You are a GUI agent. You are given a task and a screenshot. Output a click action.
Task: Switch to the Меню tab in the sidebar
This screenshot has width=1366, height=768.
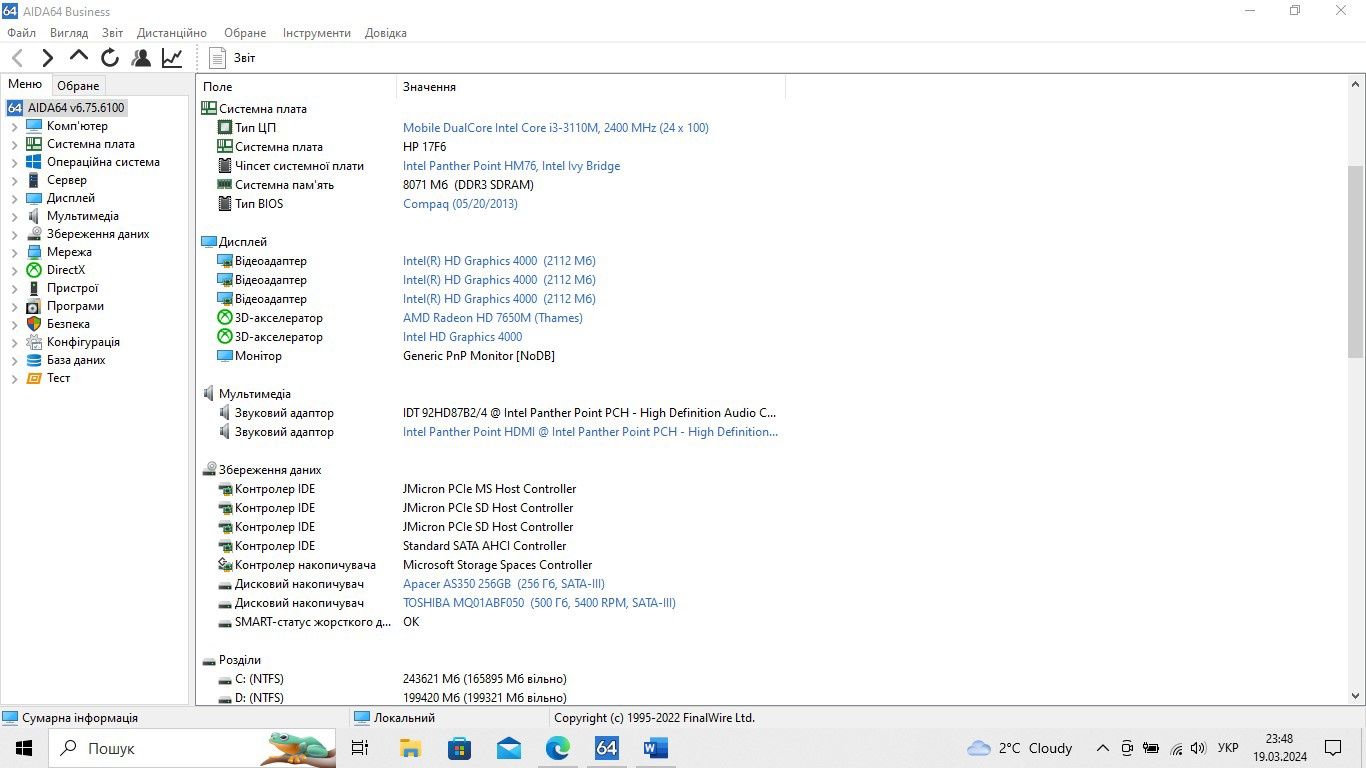pyautogui.click(x=25, y=85)
